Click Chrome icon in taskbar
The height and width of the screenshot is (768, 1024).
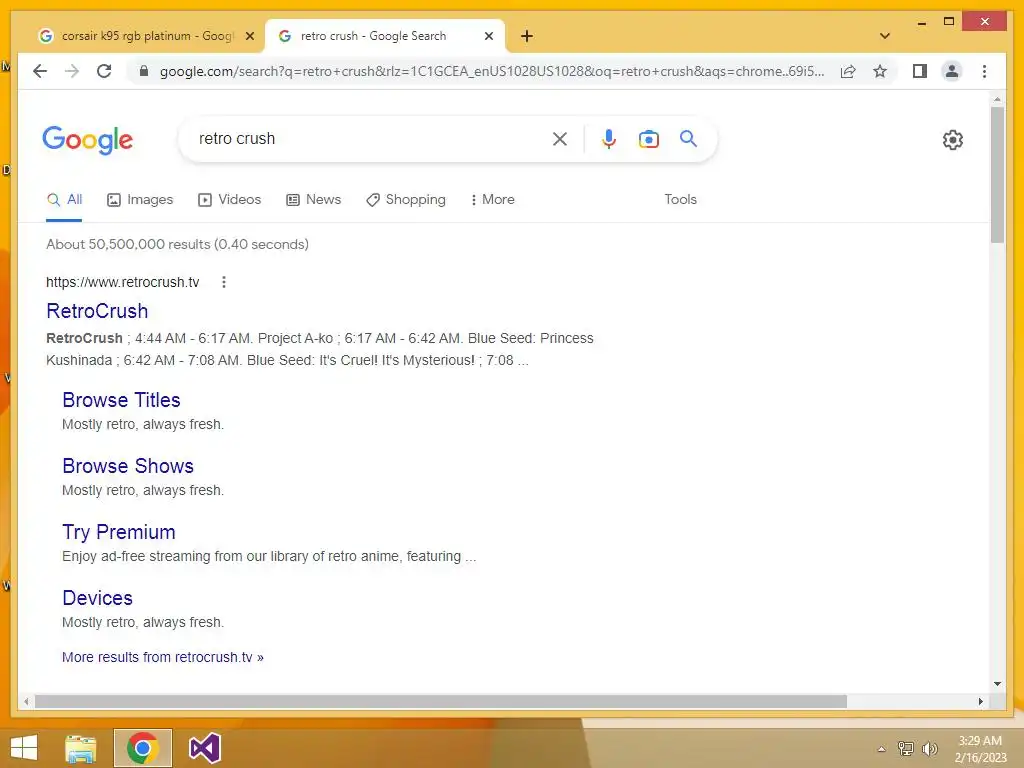142,748
